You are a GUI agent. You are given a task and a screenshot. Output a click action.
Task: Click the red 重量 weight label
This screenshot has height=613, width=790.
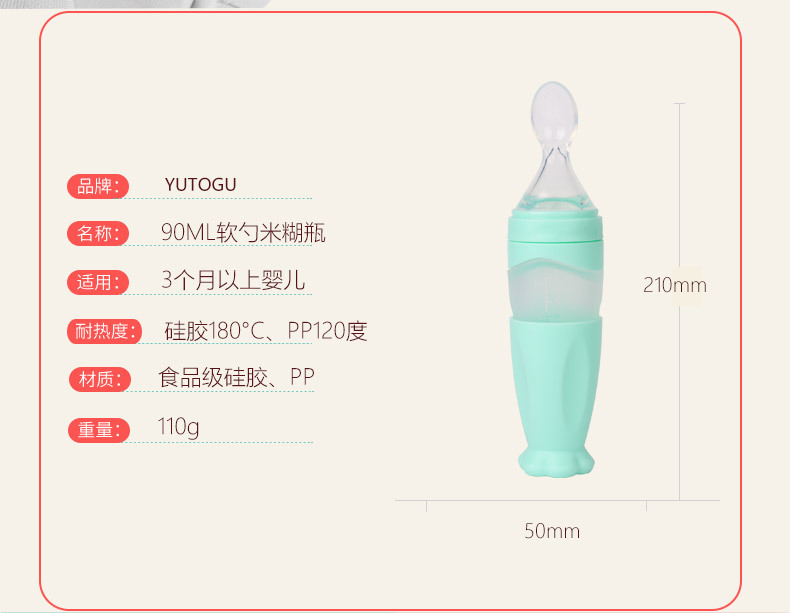coord(99,430)
